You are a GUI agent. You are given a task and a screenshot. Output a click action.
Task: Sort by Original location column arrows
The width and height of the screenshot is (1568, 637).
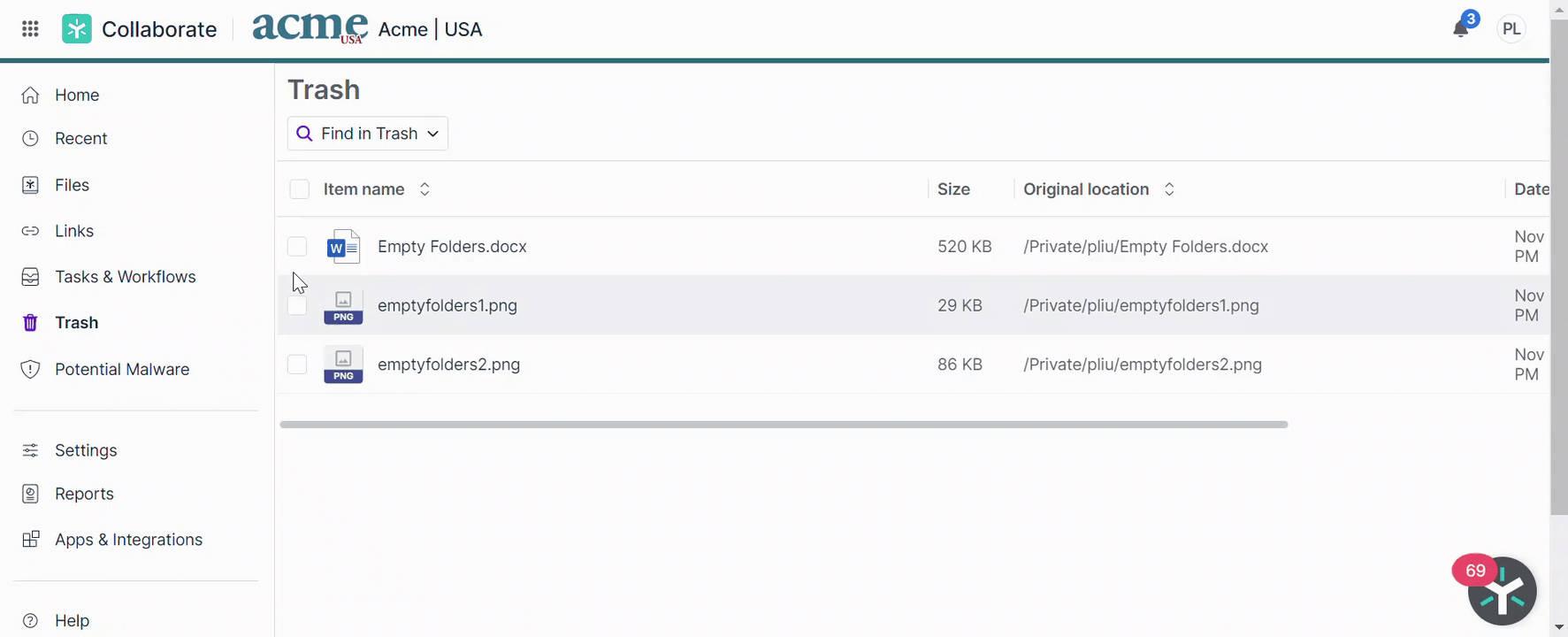coord(1169,189)
